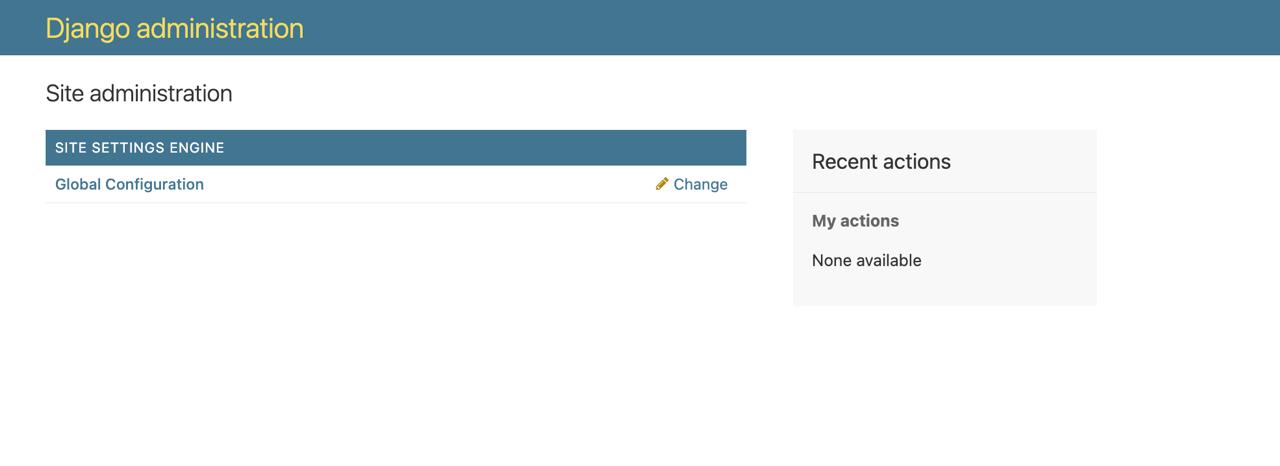Click the Change link for Global Configuration
The image size is (1280, 466).
700,184
